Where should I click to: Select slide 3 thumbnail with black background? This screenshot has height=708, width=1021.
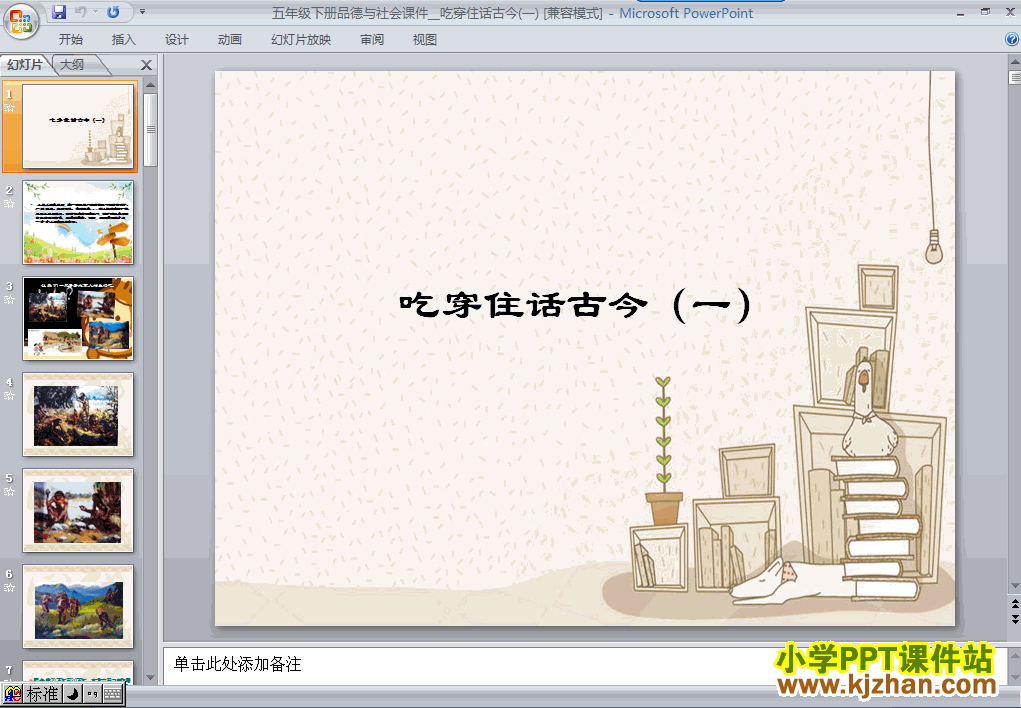tap(78, 319)
